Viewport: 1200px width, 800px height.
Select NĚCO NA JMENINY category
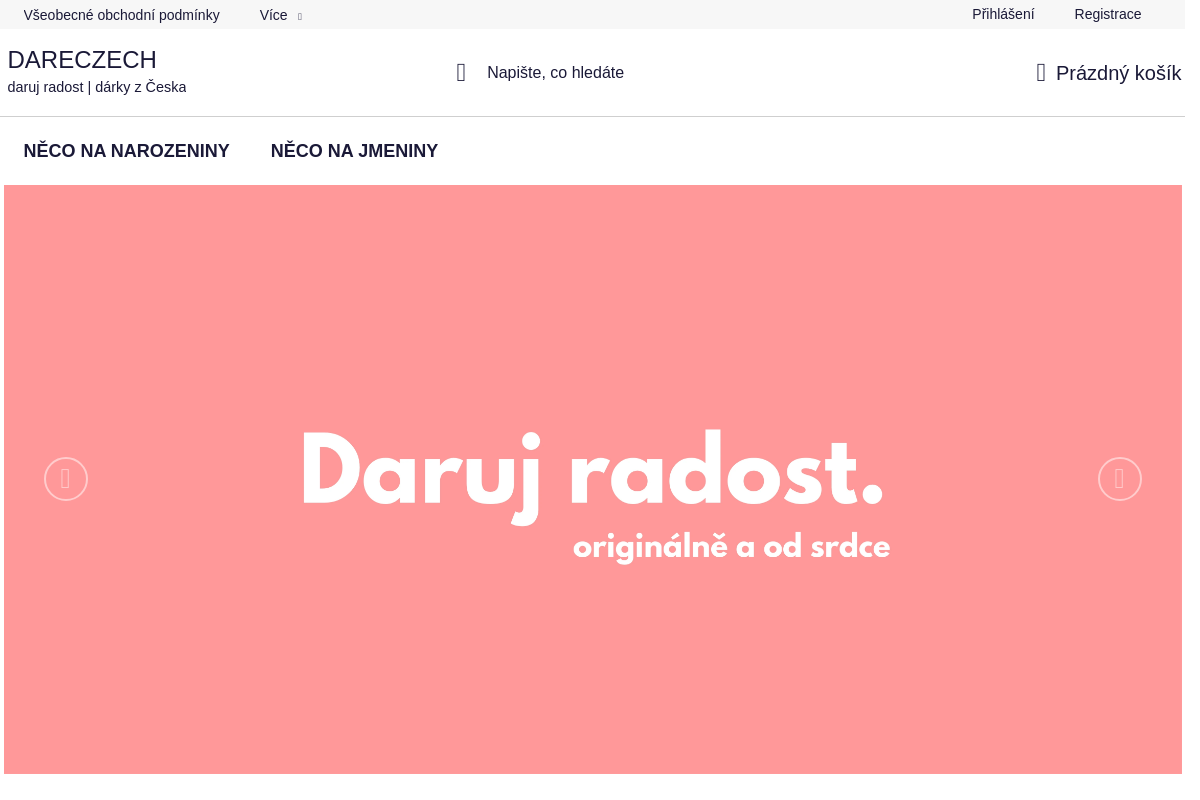pos(354,151)
